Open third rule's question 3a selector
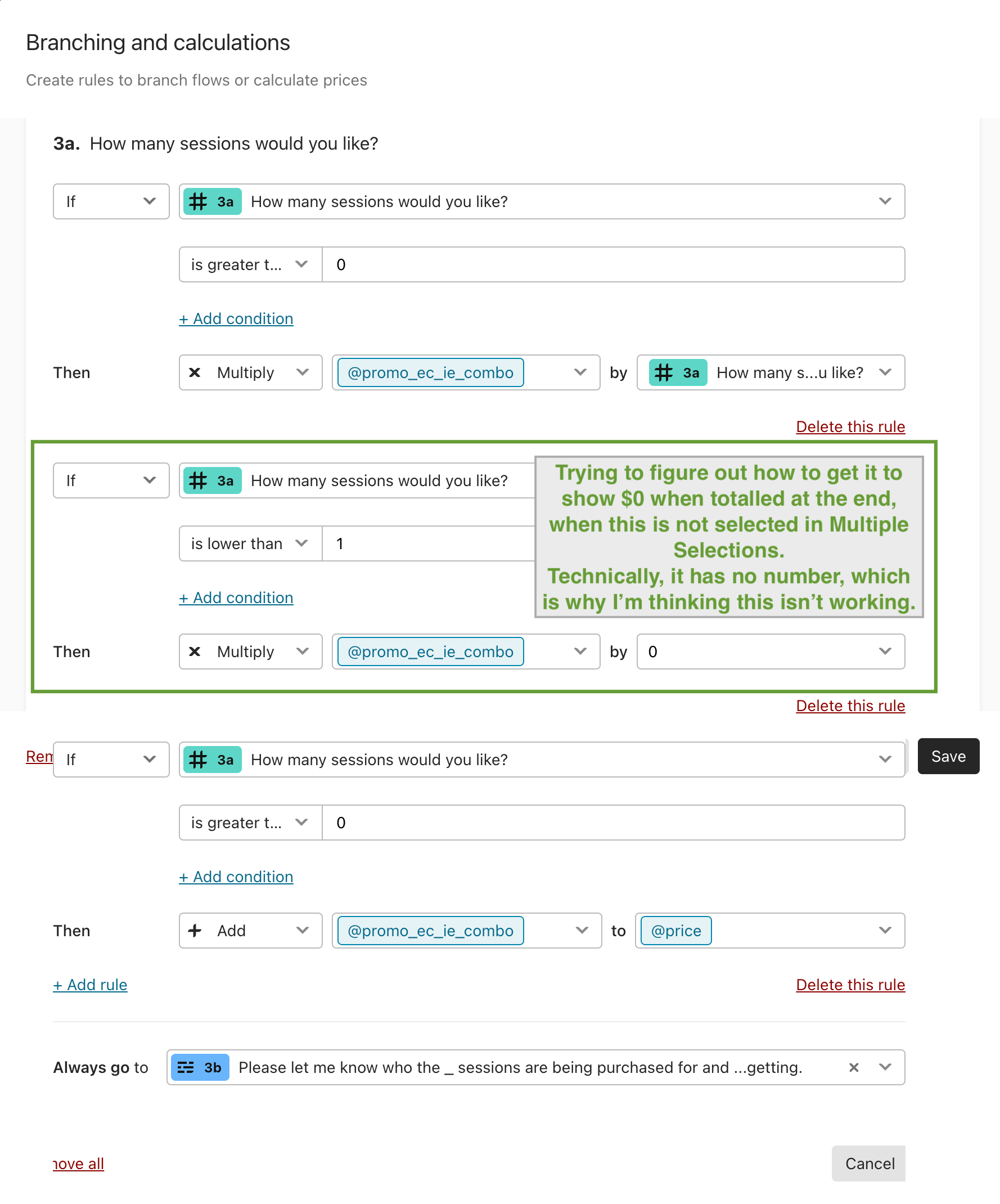This screenshot has width=1000, height=1204. 542,760
